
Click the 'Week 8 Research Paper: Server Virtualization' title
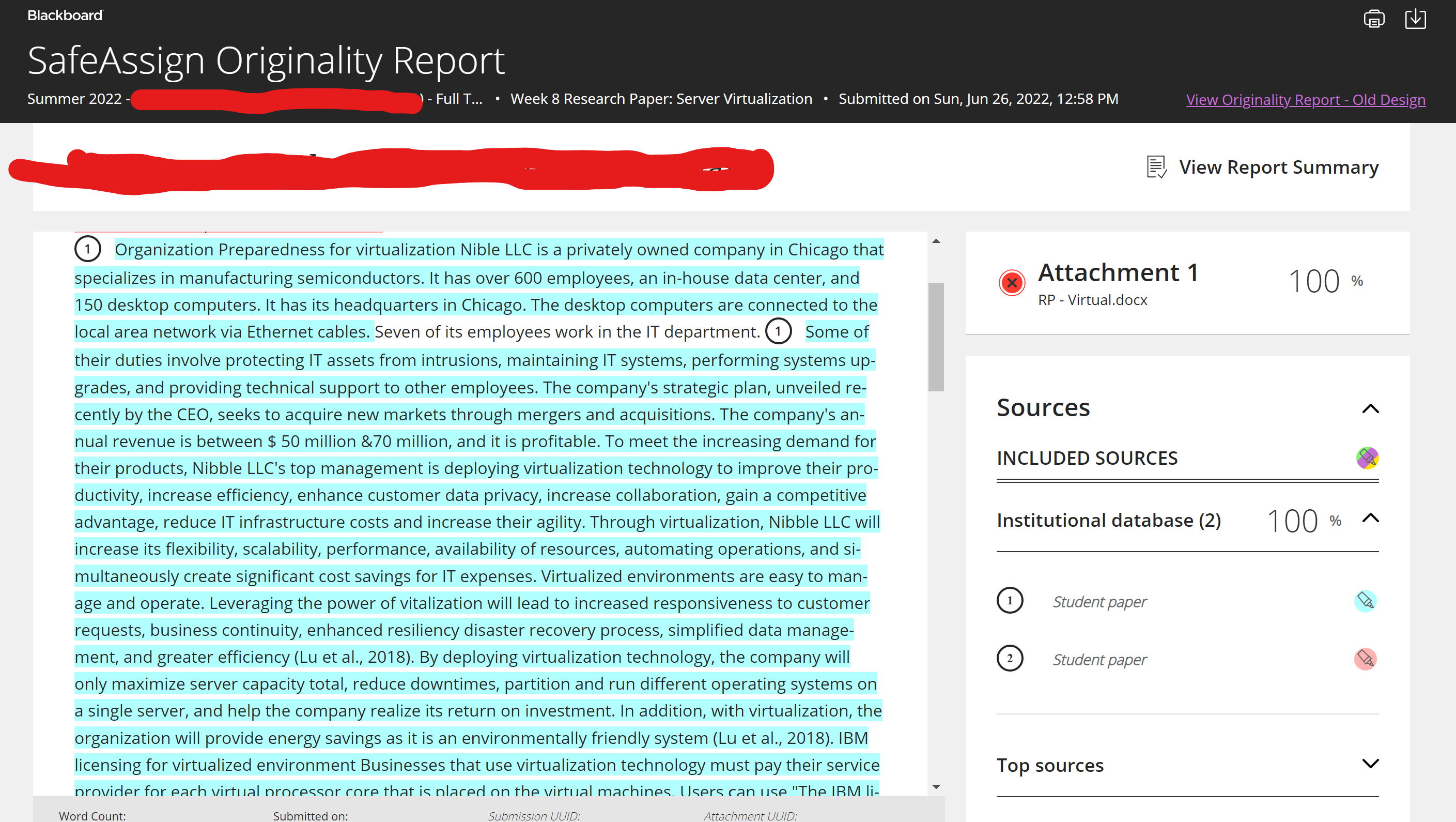661,99
